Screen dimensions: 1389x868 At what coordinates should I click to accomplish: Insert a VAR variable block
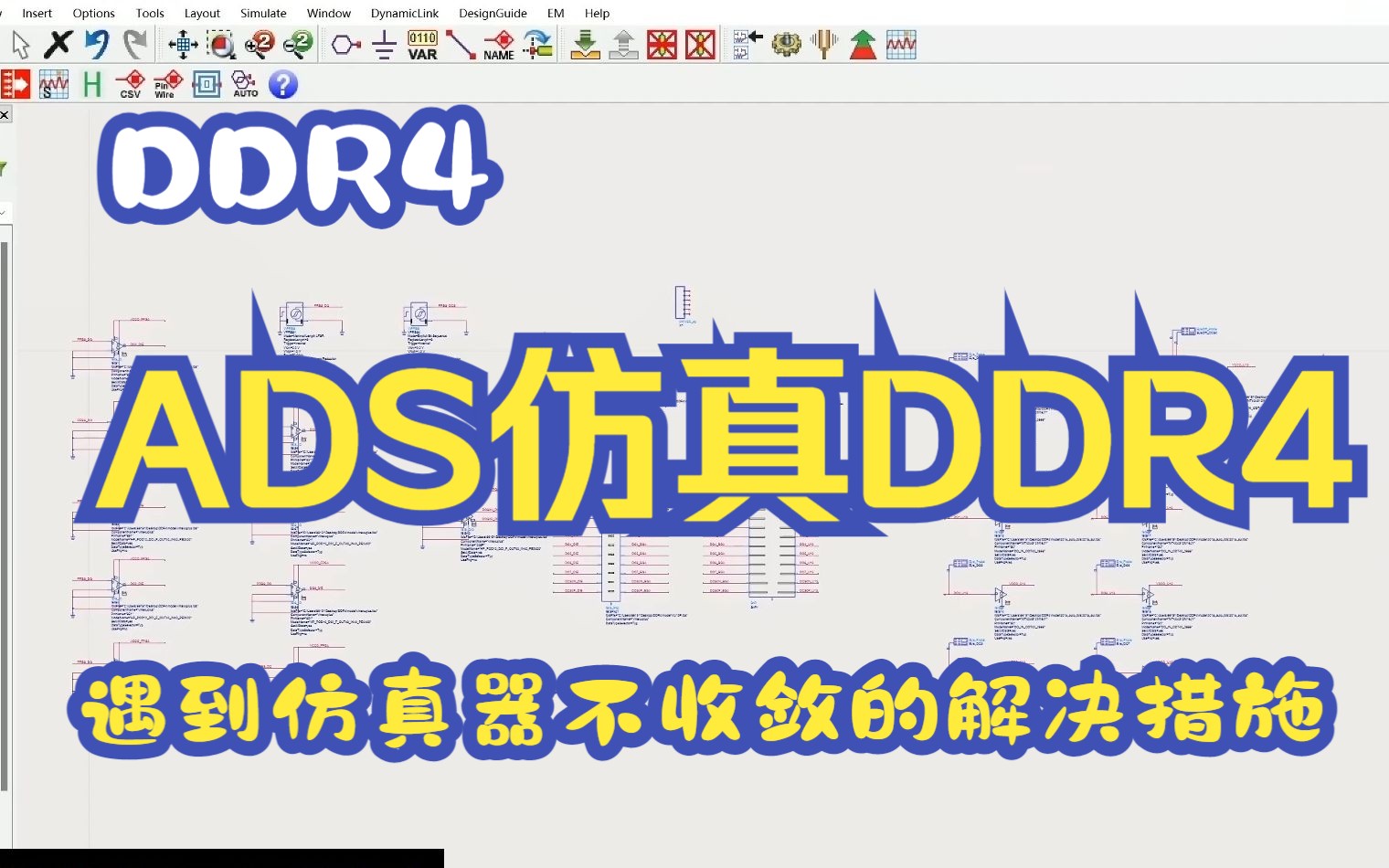421,43
